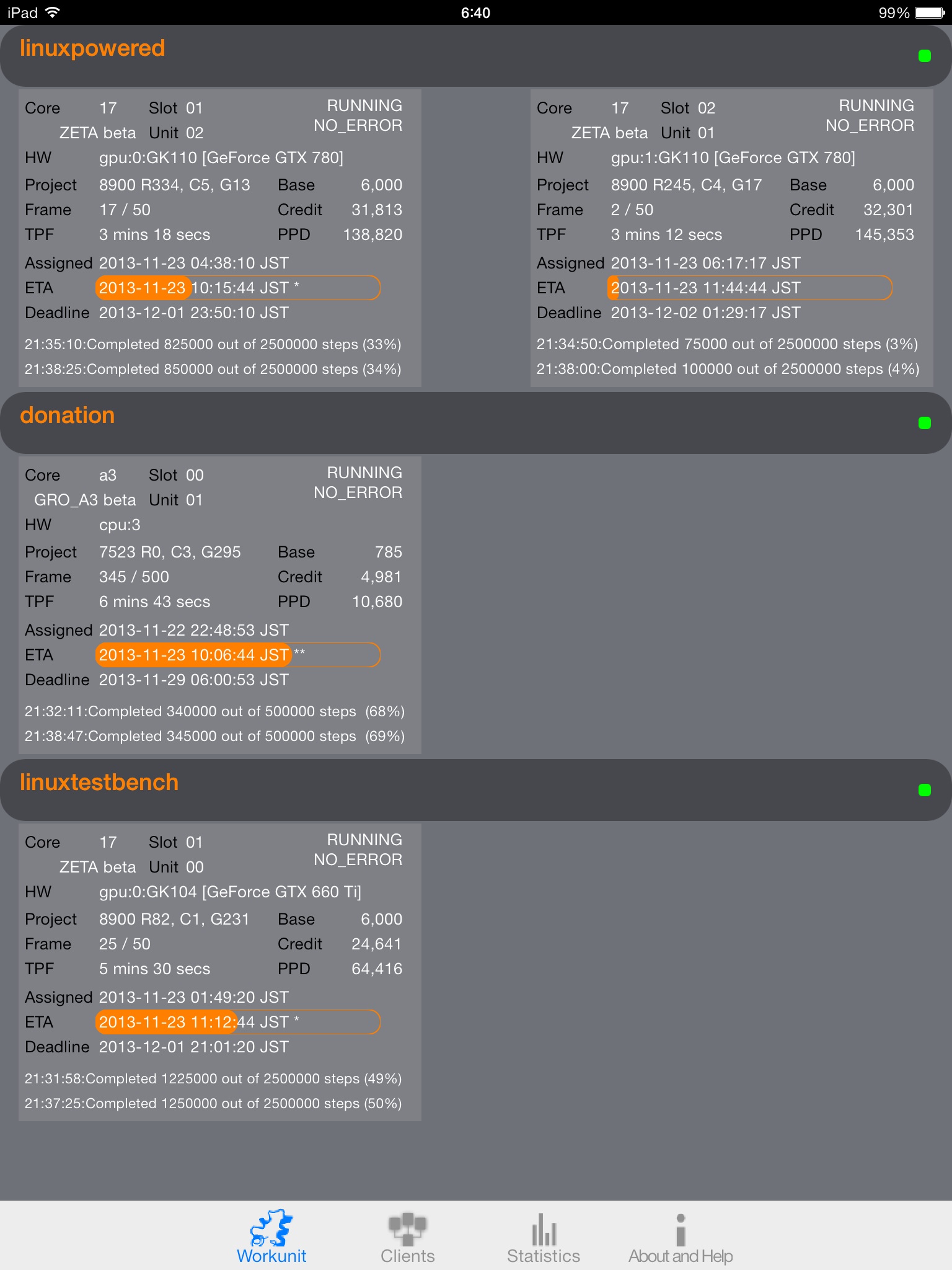Tap ETA progress bar 2013-11-23 10:15:44 JST
Image resolution: width=952 pixels, height=1270 pixels.
tap(238, 288)
